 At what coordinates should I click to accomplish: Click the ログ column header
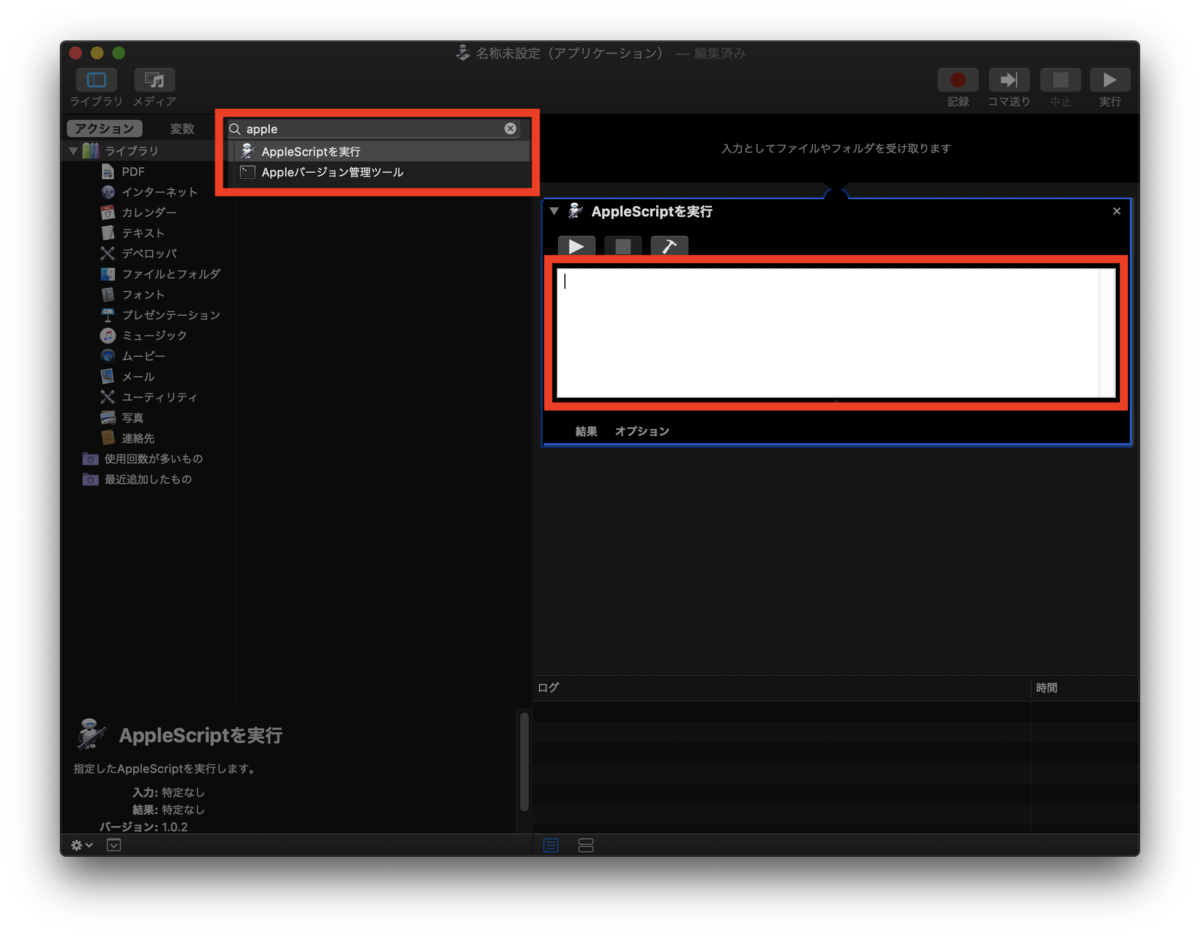[781, 688]
